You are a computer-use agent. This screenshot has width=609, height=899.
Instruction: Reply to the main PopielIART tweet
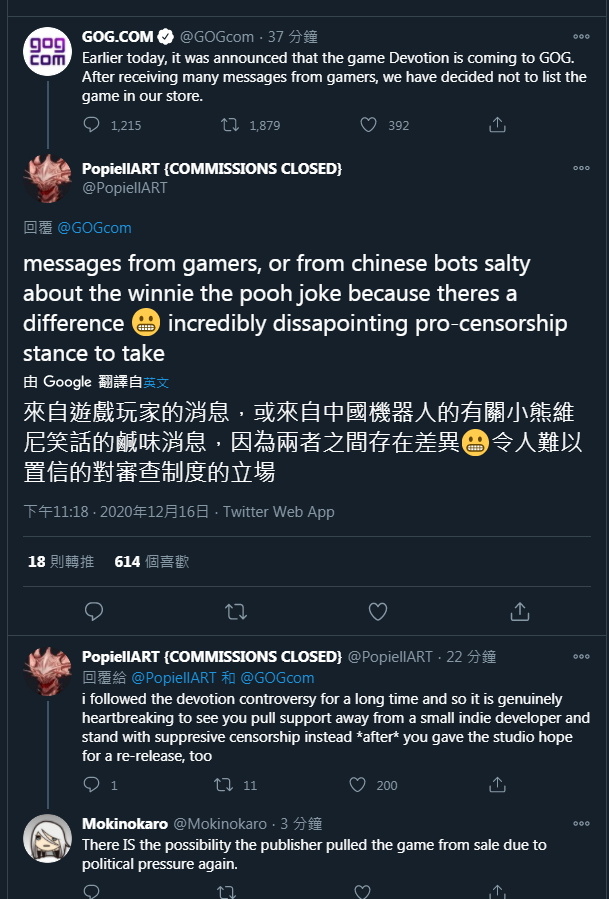(x=94, y=612)
